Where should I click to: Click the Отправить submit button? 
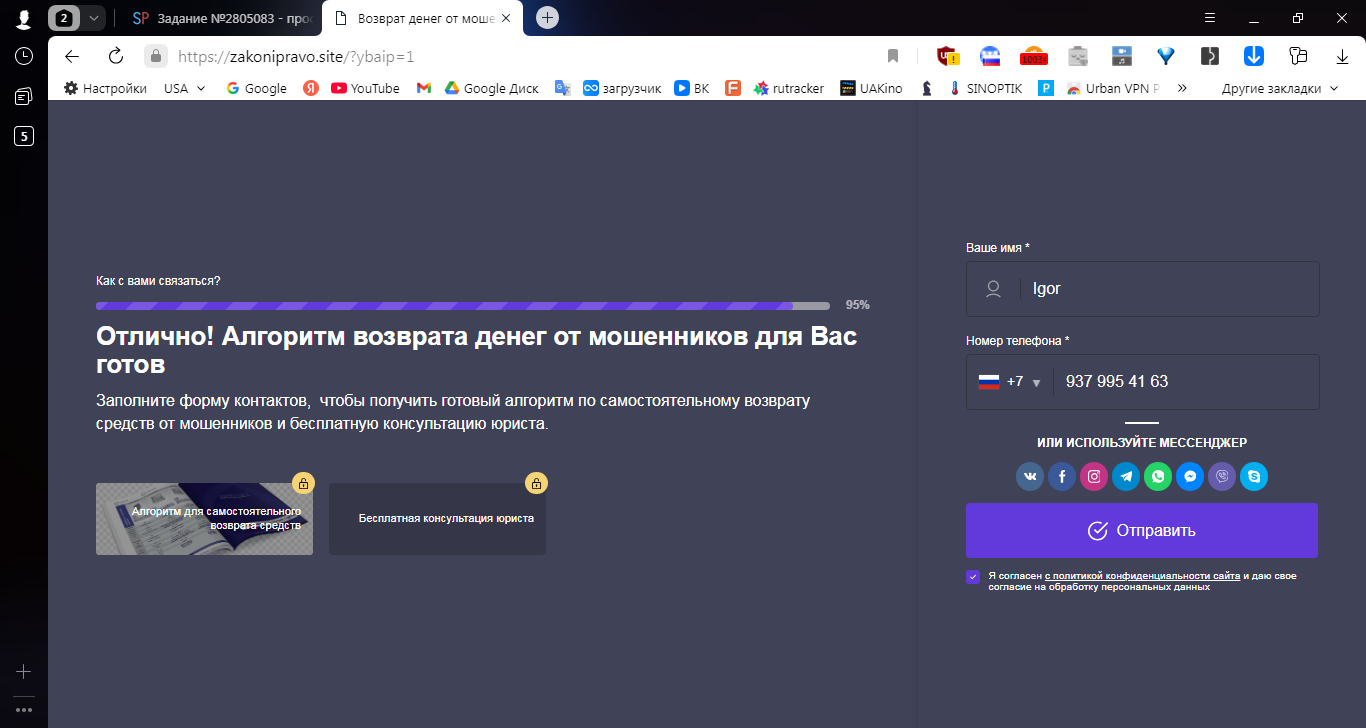point(1141,530)
